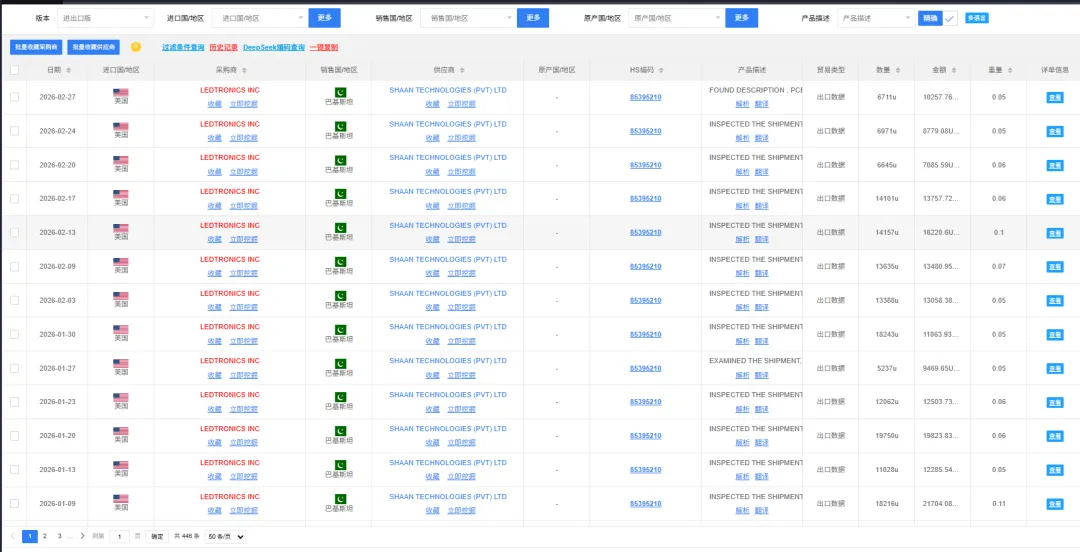The height and width of the screenshot is (552, 1080).
Task: Click the previous page arrow
Action: point(12,535)
